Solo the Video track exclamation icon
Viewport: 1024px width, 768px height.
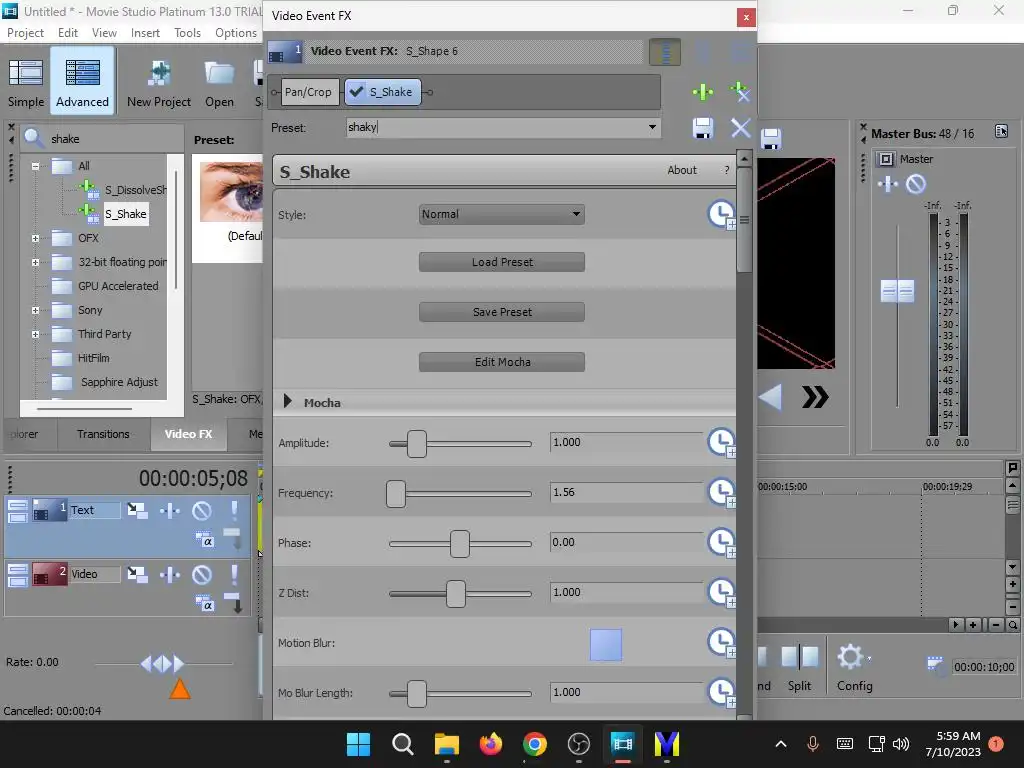pyautogui.click(x=234, y=574)
